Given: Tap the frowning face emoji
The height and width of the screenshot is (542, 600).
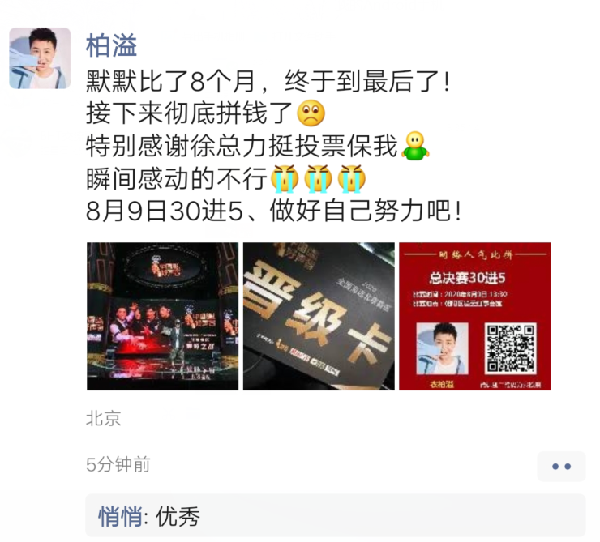Looking at the screenshot, I should click(x=311, y=113).
